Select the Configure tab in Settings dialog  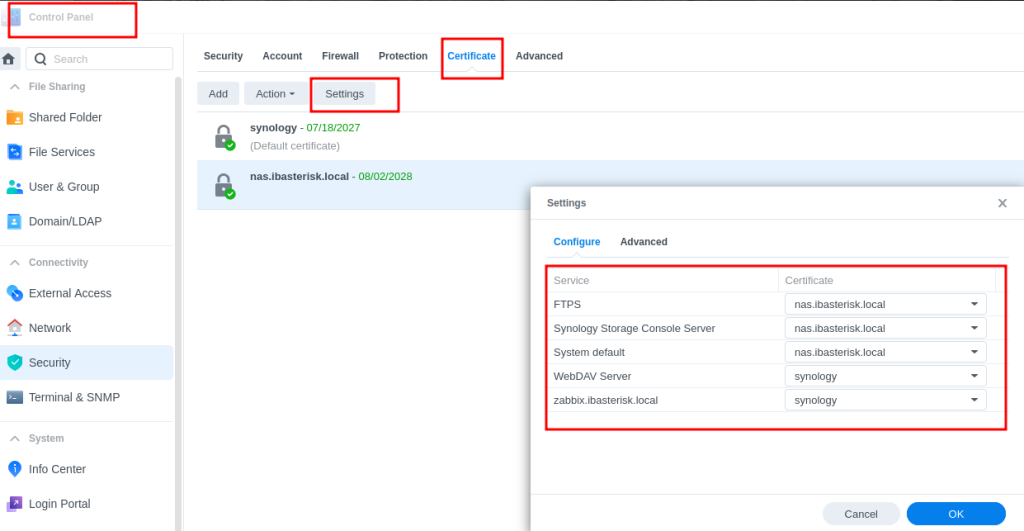pyautogui.click(x=577, y=242)
